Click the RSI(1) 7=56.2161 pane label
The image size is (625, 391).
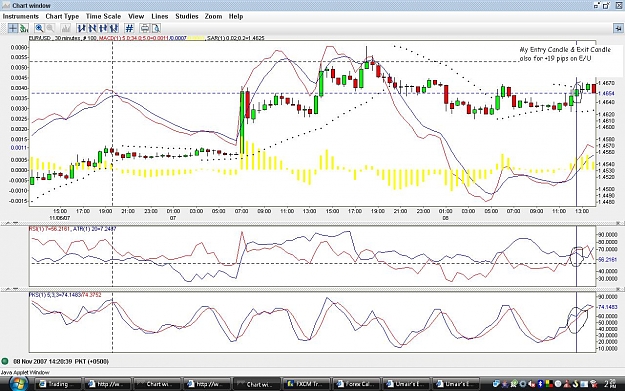[49, 229]
